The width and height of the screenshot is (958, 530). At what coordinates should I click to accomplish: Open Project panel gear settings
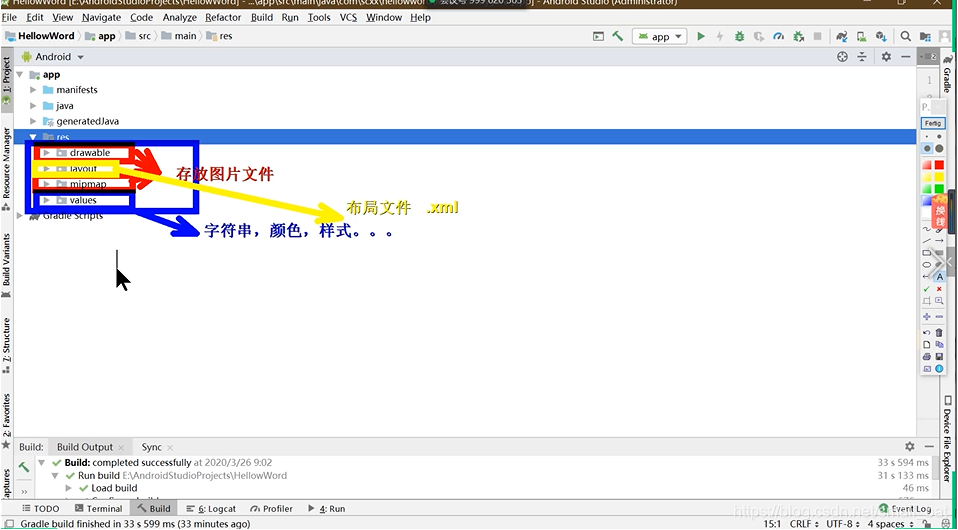(x=886, y=56)
